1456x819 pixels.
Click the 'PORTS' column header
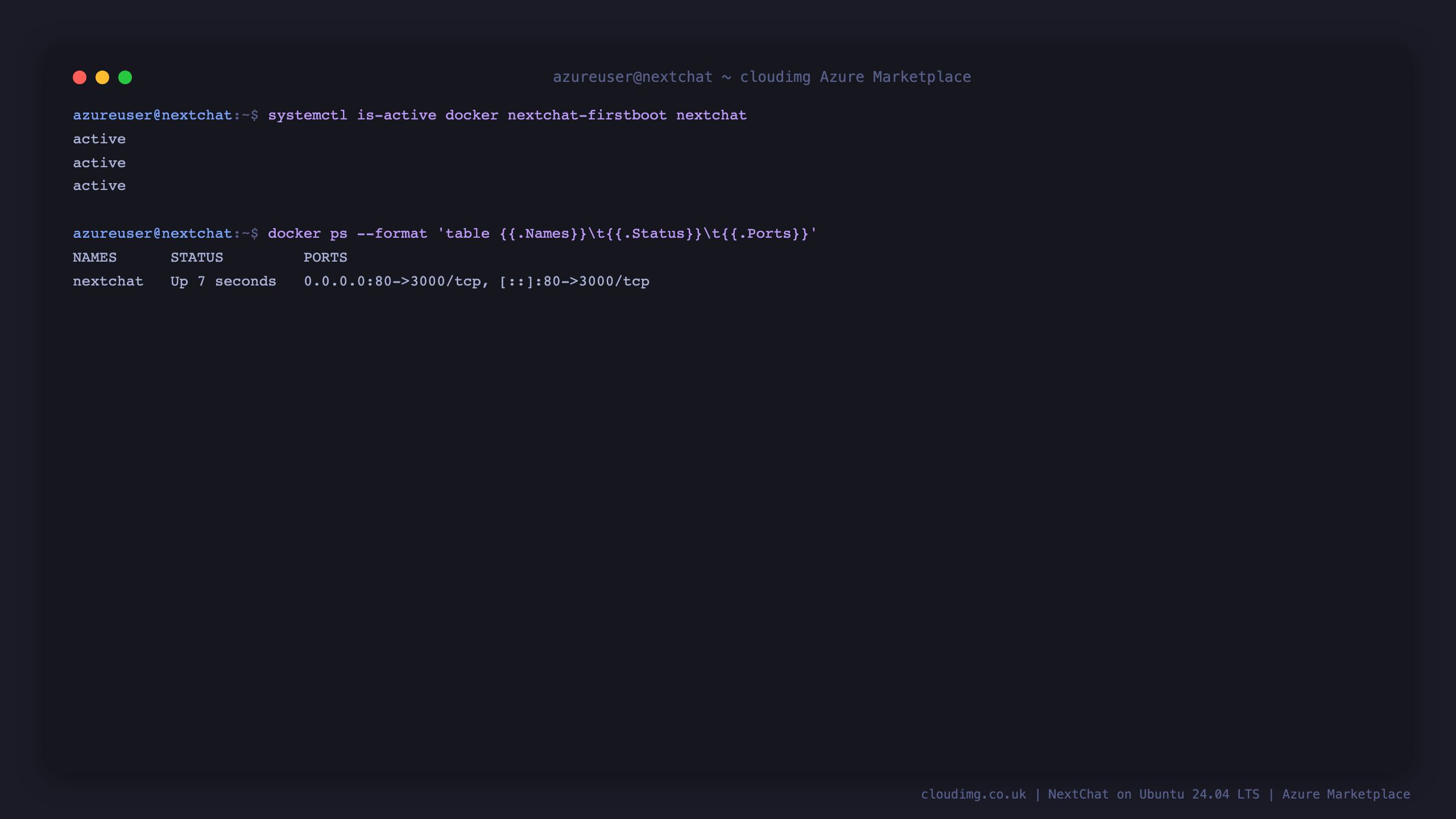(x=325, y=257)
